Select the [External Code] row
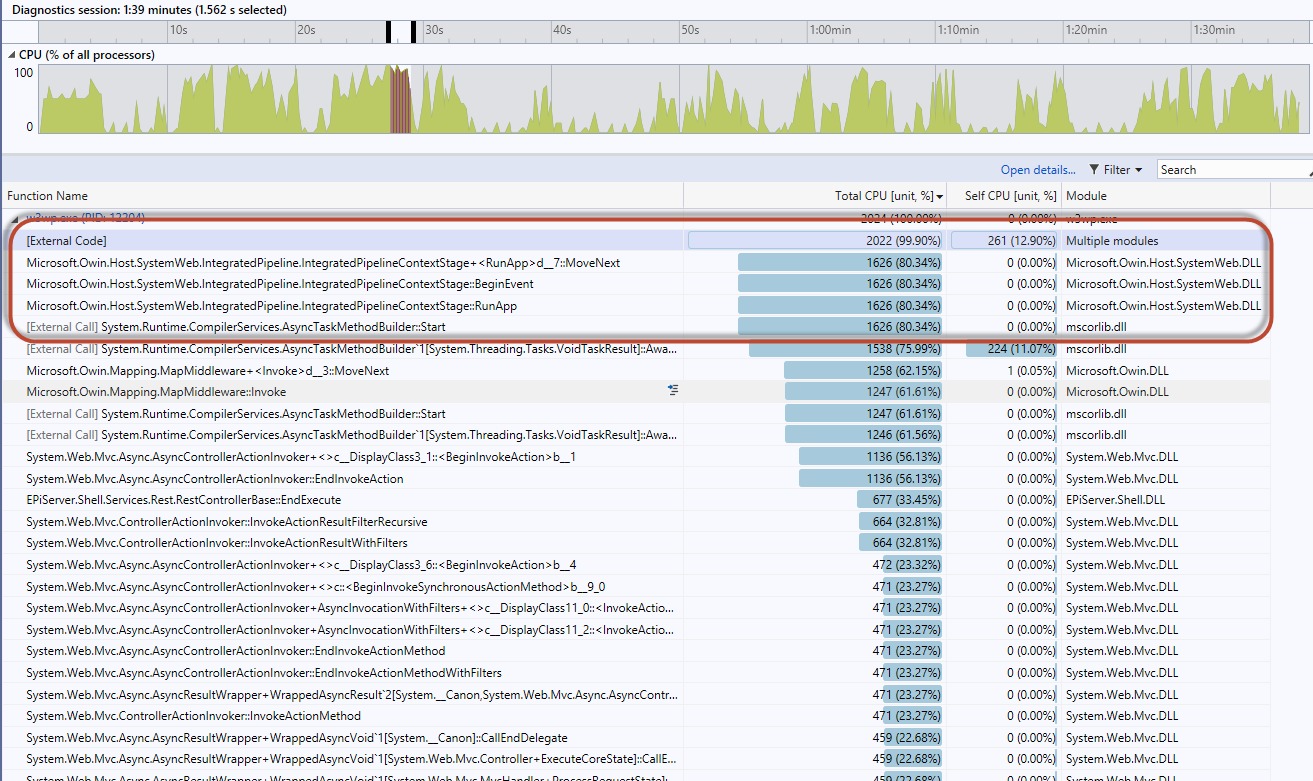 [x=66, y=241]
